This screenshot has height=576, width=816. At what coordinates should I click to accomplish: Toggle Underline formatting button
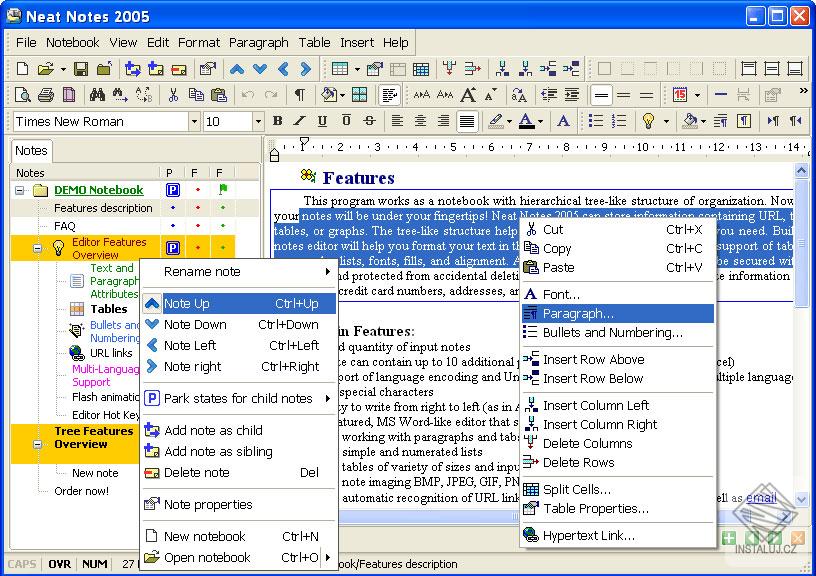click(322, 121)
